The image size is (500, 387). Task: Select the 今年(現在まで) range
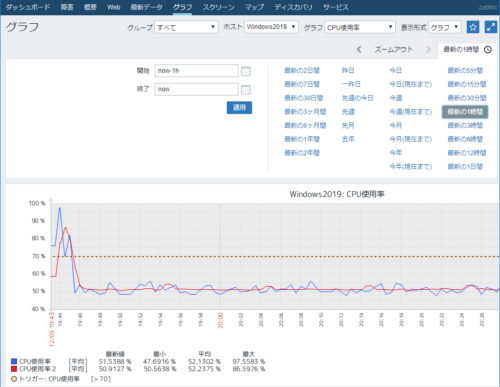pos(411,167)
